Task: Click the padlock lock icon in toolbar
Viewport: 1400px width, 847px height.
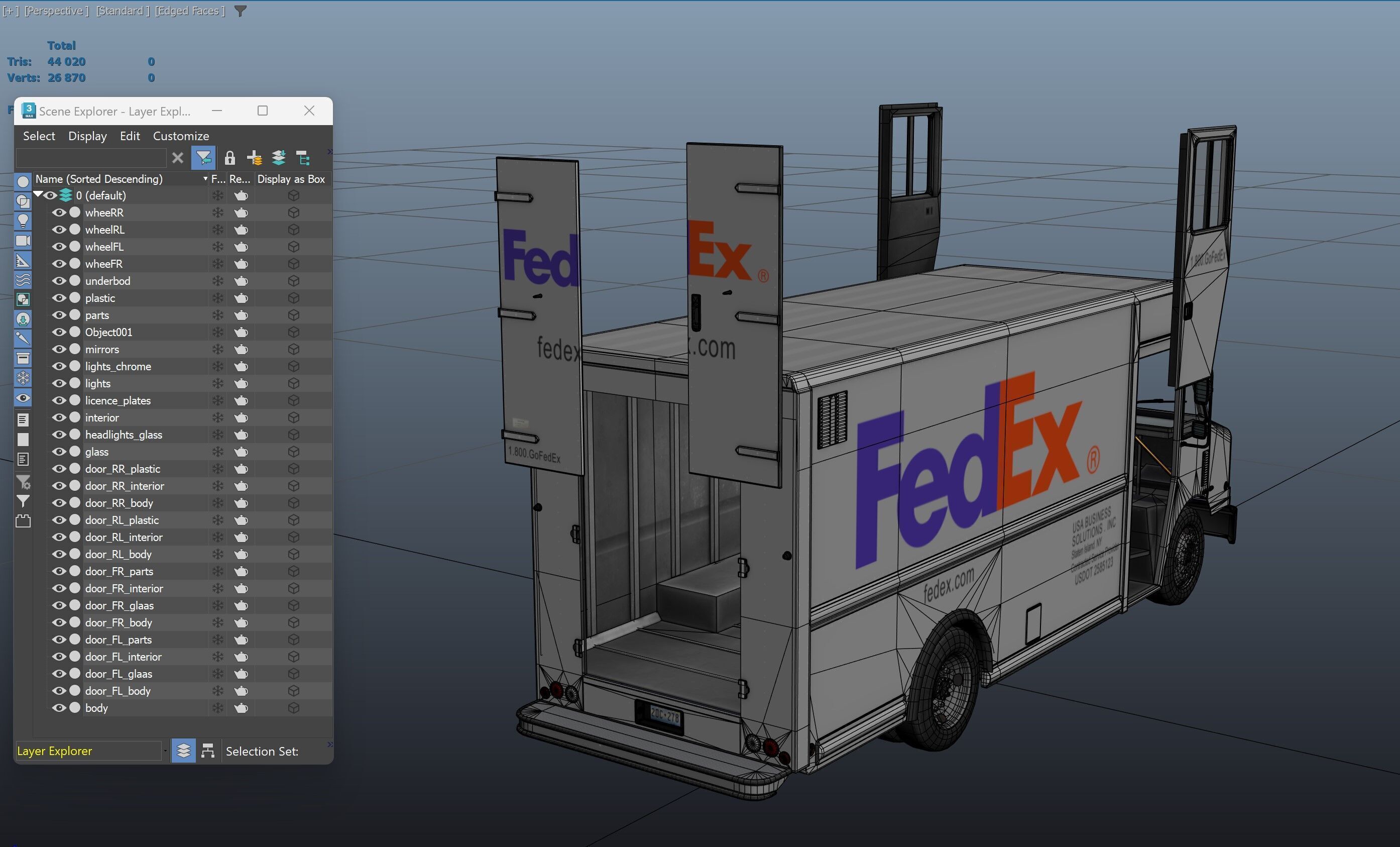Action: [229, 157]
